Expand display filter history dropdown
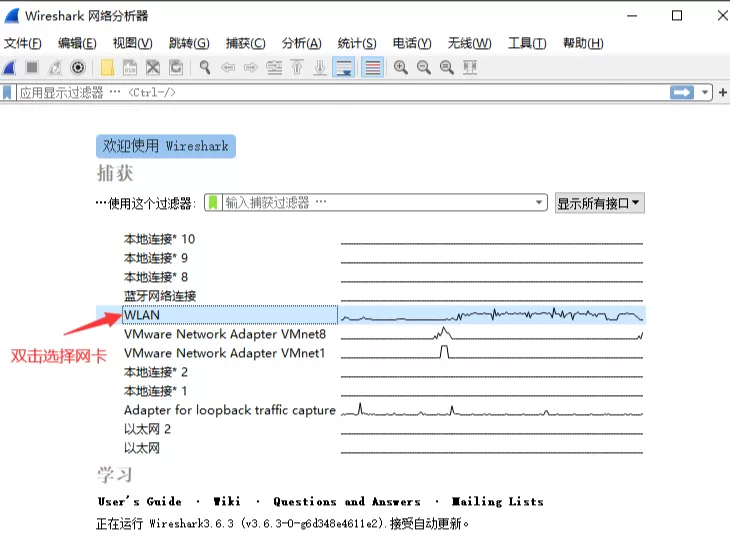 pos(705,93)
